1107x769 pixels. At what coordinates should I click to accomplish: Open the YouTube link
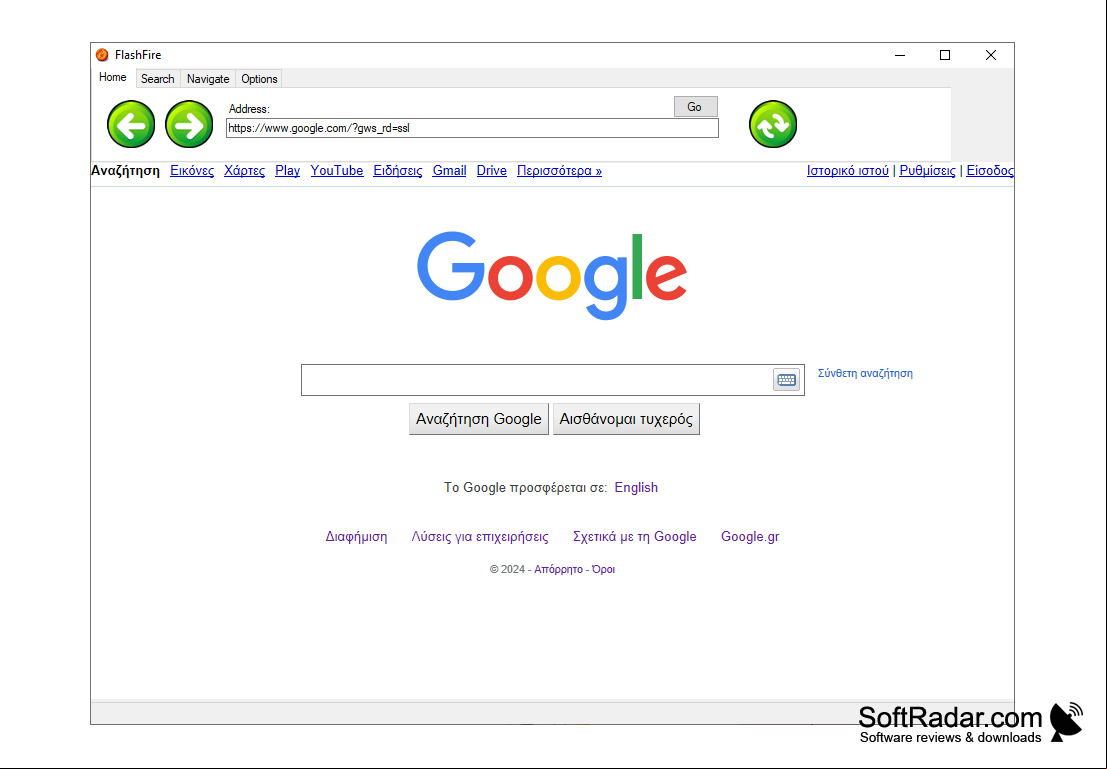click(337, 171)
